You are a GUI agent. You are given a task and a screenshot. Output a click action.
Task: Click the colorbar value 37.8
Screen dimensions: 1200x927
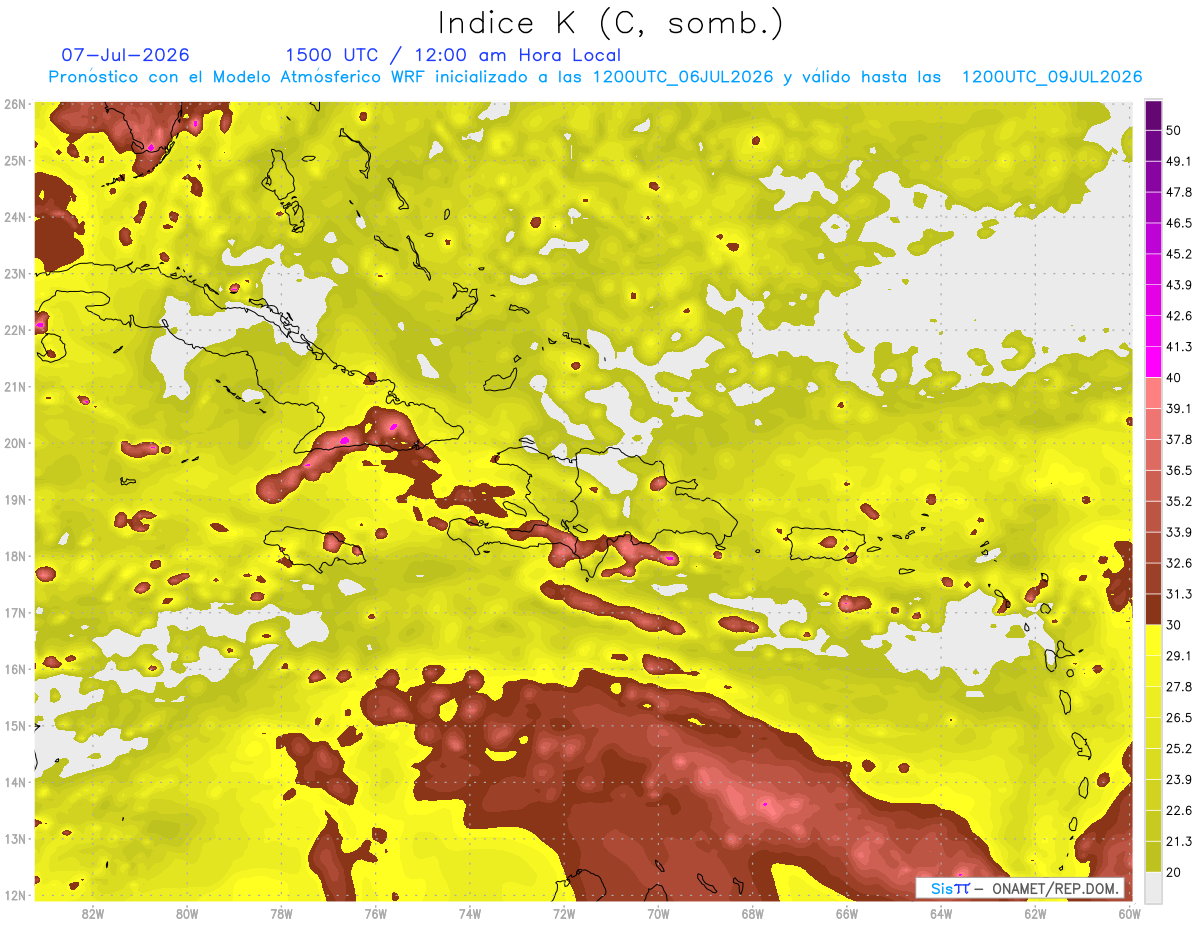(1179, 440)
